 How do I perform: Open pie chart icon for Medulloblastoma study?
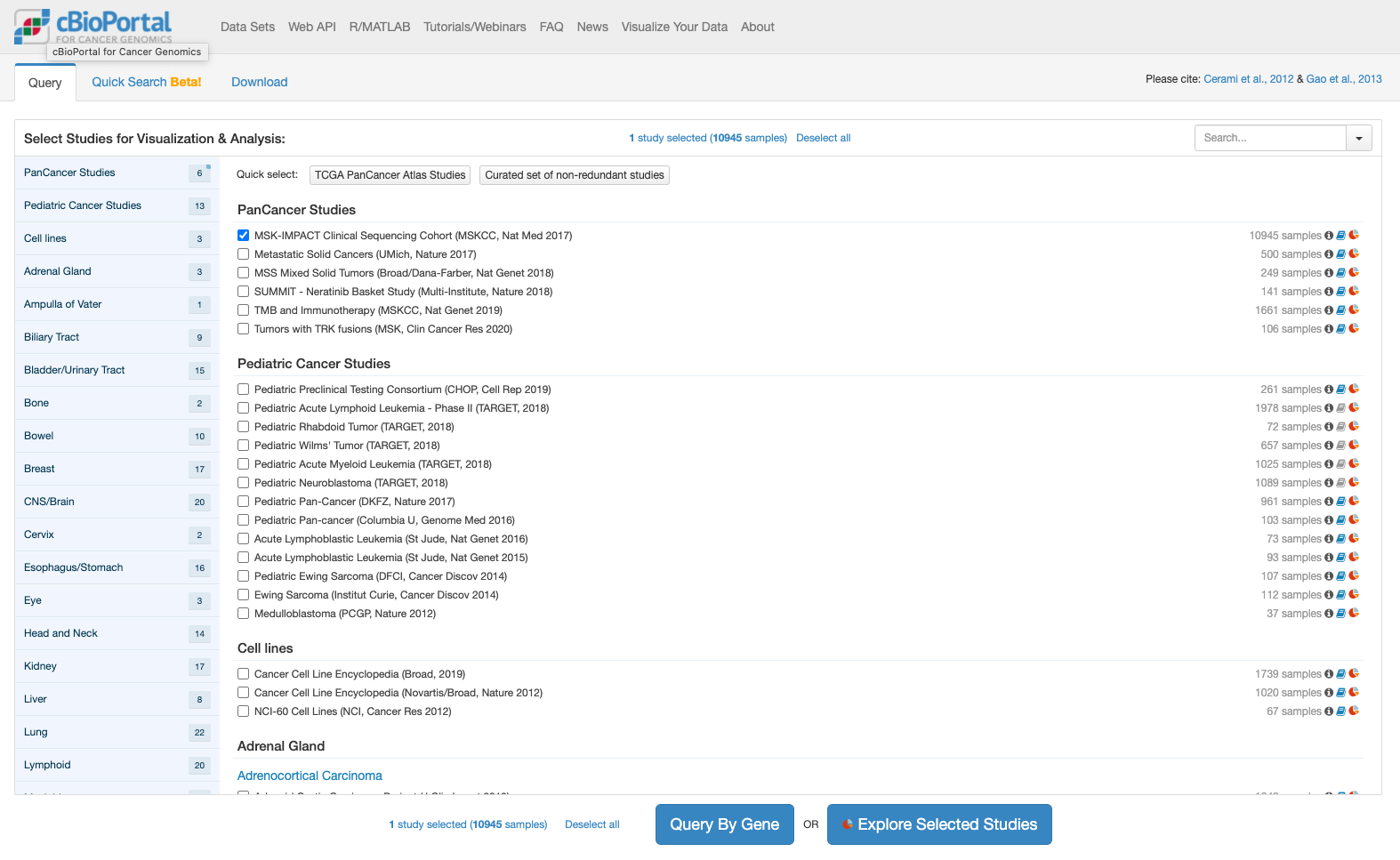1354,614
